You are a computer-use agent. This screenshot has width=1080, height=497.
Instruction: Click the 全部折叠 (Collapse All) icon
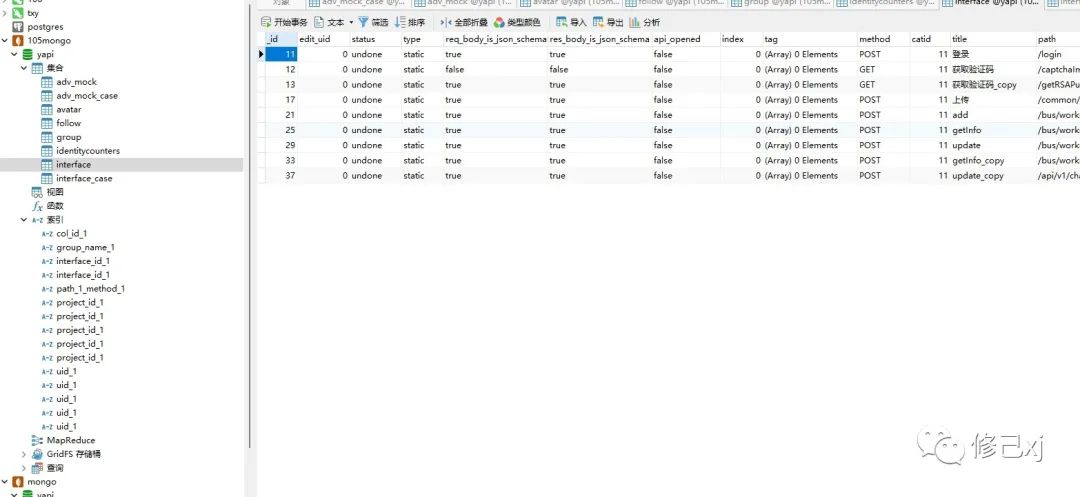446,22
